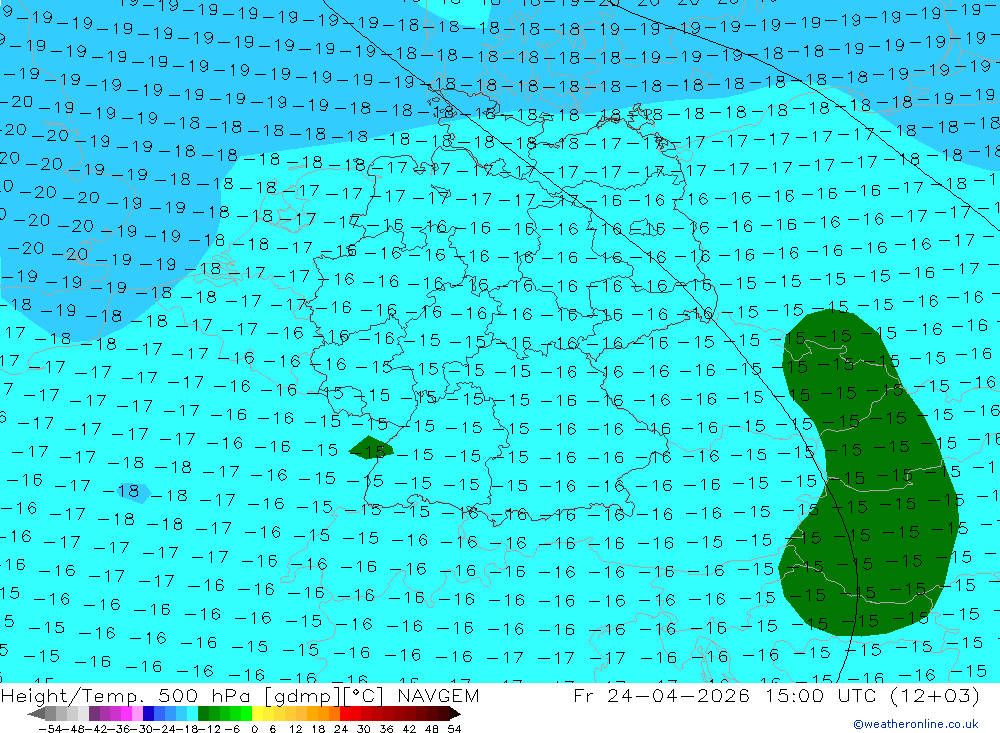The width and height of the screenshot is (1000, 733).
Task: Click the bright yellow swatch at 0
Action: tap(258, 713)
